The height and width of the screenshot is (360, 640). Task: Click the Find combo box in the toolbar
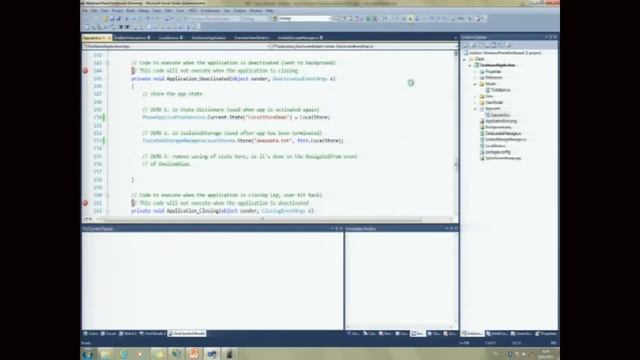coord(305,19)
